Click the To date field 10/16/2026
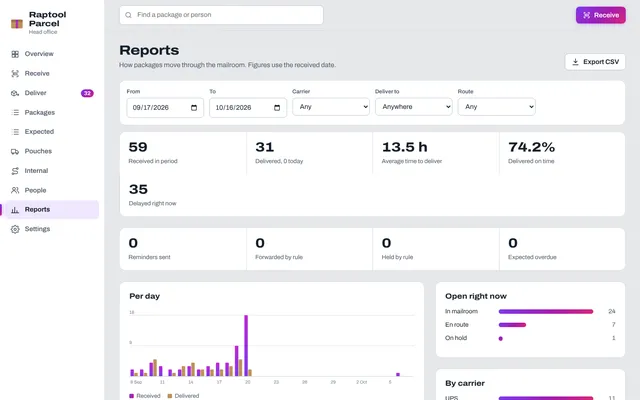The image size is (640, 400). point(248,108)
